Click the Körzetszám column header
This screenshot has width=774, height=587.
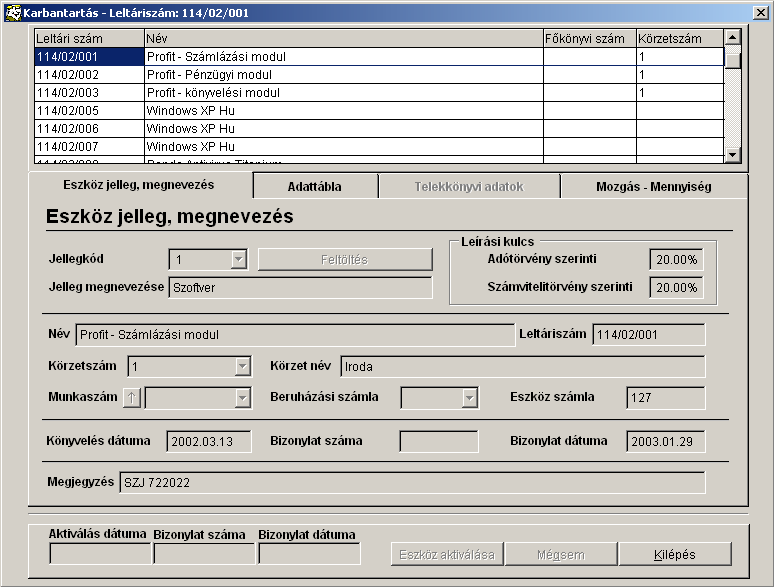680,38
